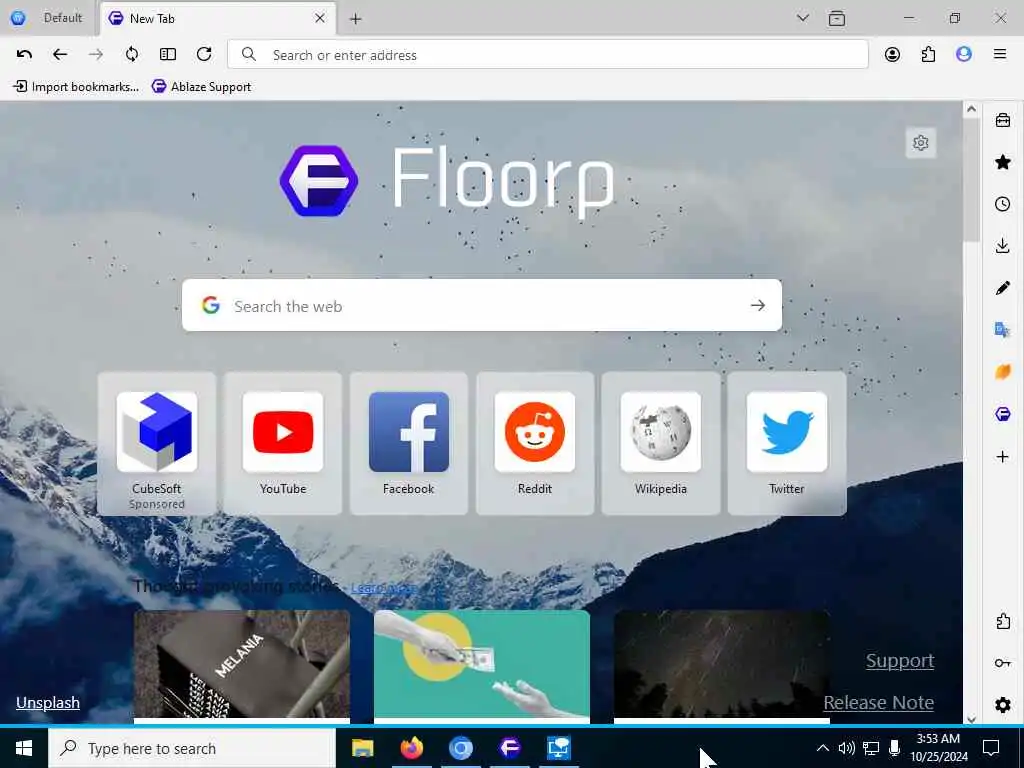Open the hamburger application menu
Screen dimensions: 1024x768
pyautogui.click(x=1000, y=54)
